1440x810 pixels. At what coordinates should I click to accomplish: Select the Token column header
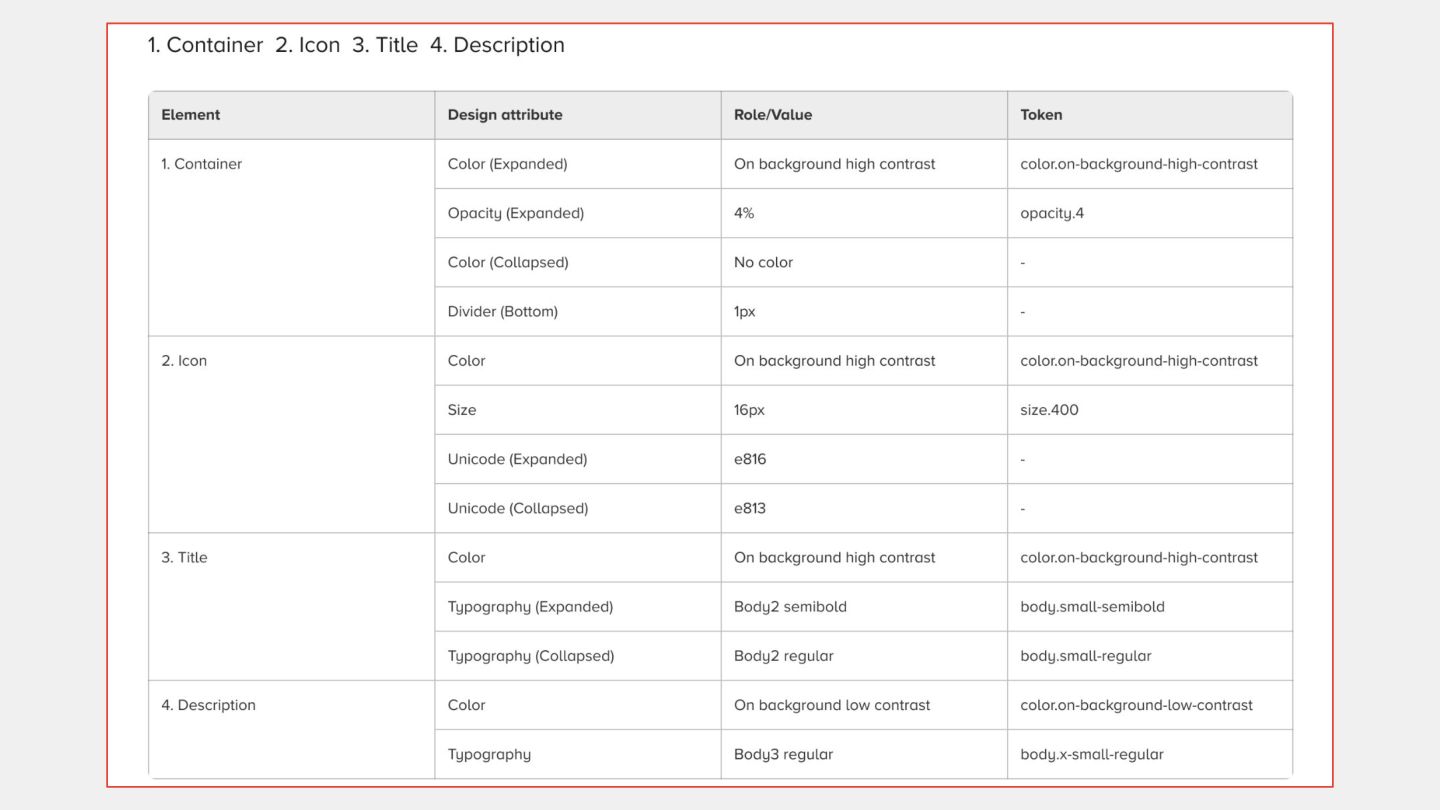(x=1041, y=115)
